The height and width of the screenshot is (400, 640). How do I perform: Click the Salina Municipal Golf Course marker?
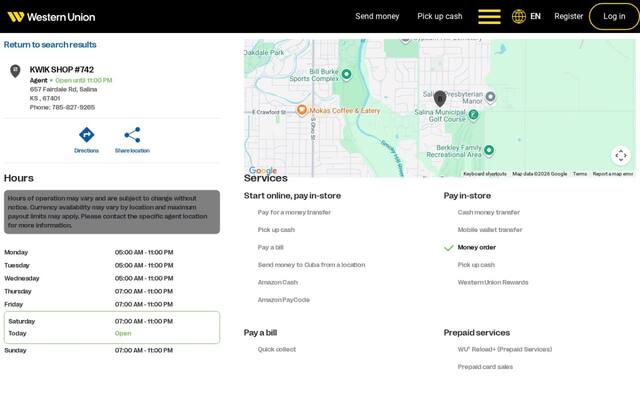tap(473, 115)
